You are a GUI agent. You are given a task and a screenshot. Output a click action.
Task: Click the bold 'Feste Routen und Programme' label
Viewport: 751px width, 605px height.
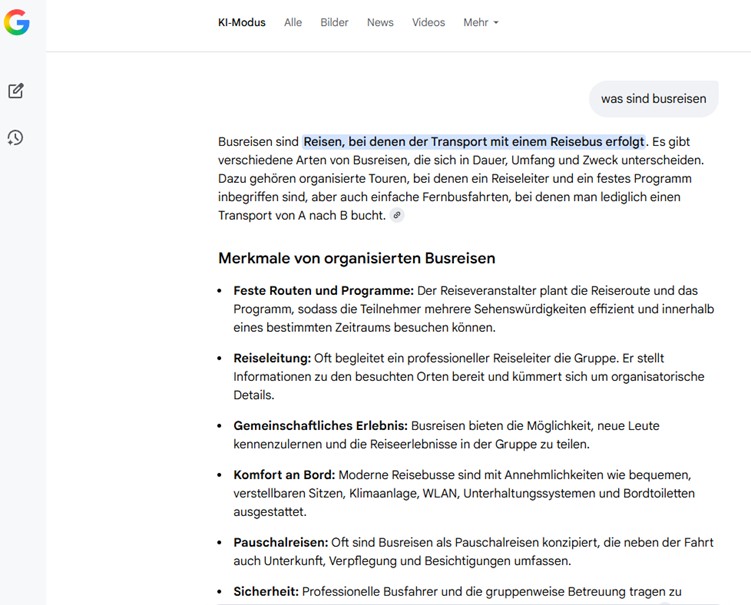pyautogui.click(x=323, y=290)
